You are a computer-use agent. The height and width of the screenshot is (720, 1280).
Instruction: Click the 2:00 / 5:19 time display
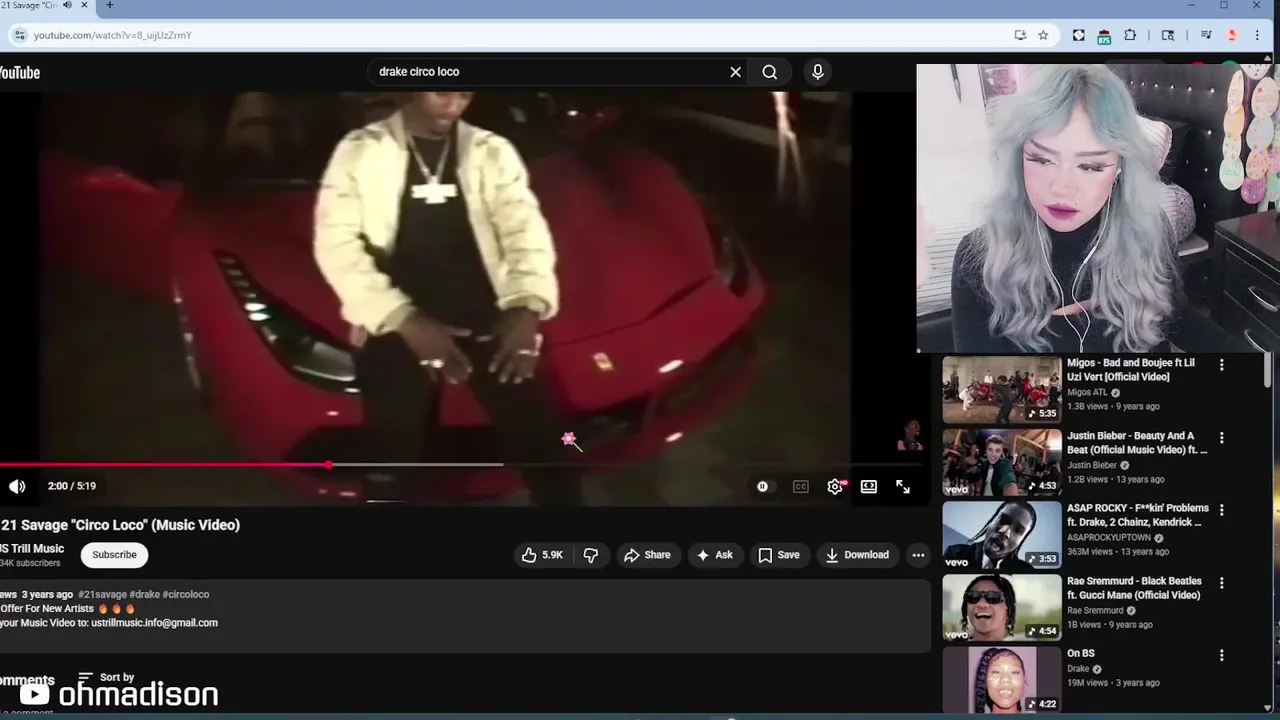tap(72, 486)
